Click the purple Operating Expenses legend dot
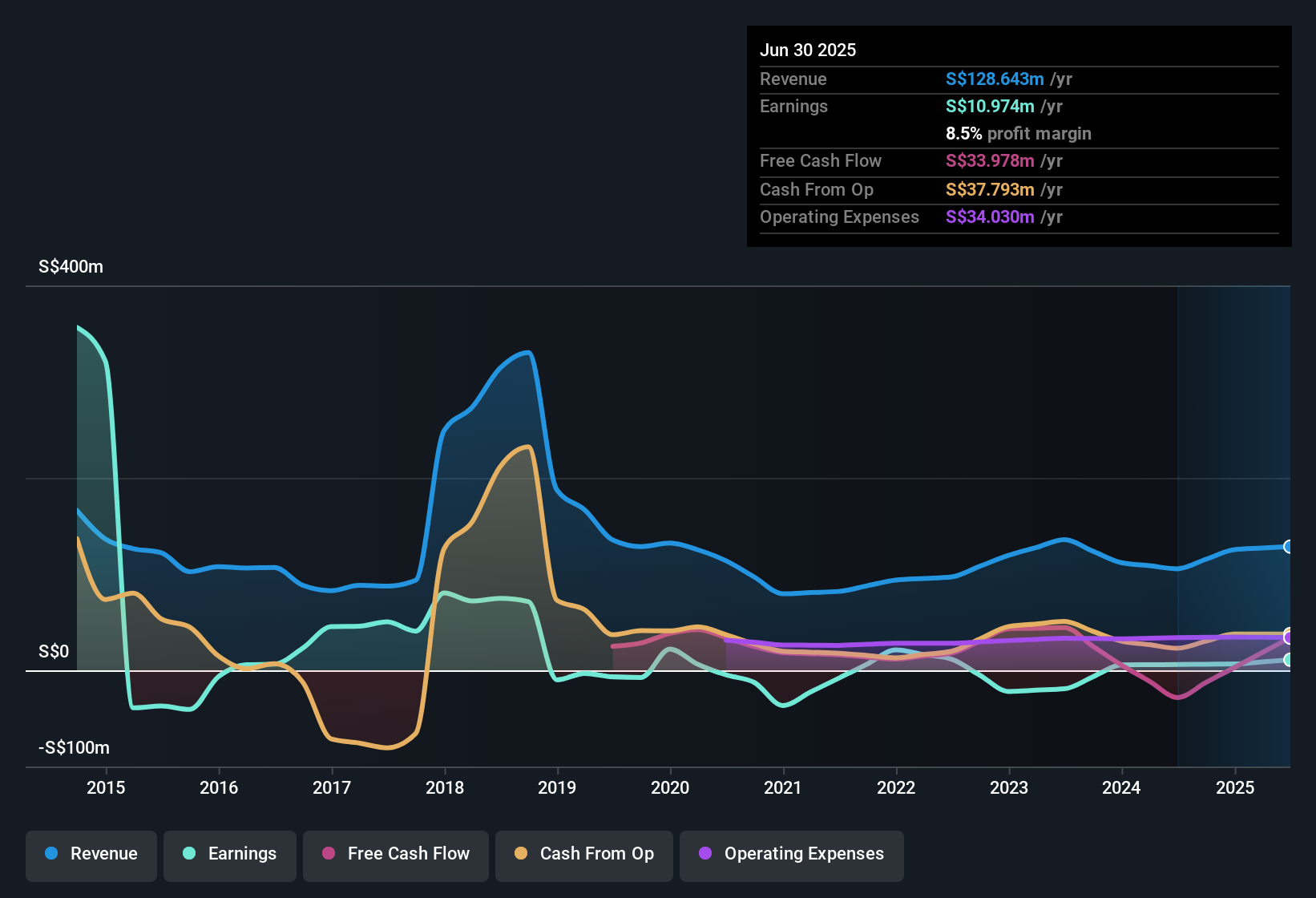The image size is (1316, 898). [x=705, y=853]
